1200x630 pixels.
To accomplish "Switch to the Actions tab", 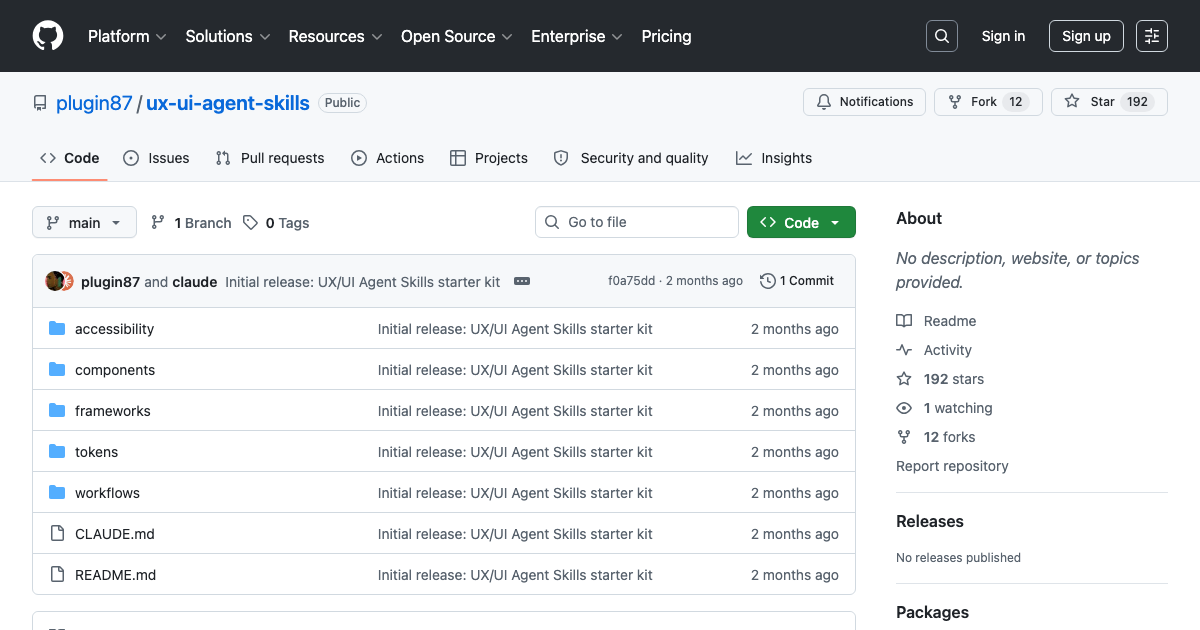I will (388, 158).
